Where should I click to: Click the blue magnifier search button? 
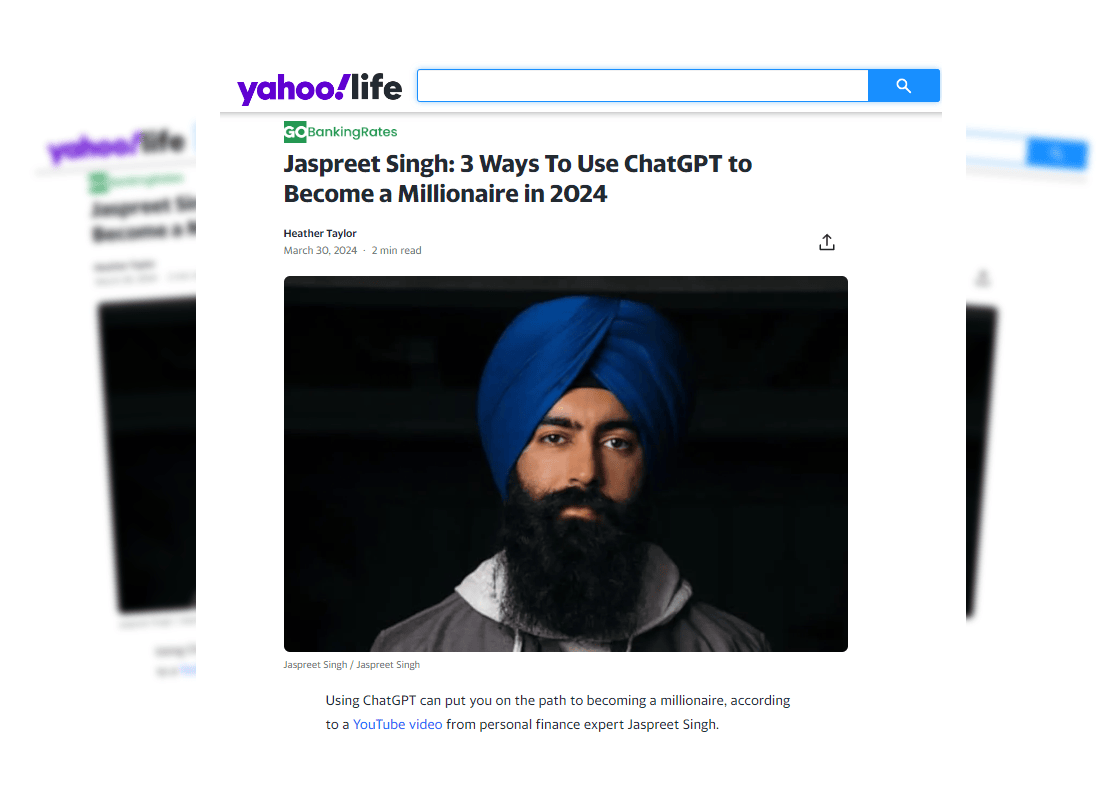point(904,86)
